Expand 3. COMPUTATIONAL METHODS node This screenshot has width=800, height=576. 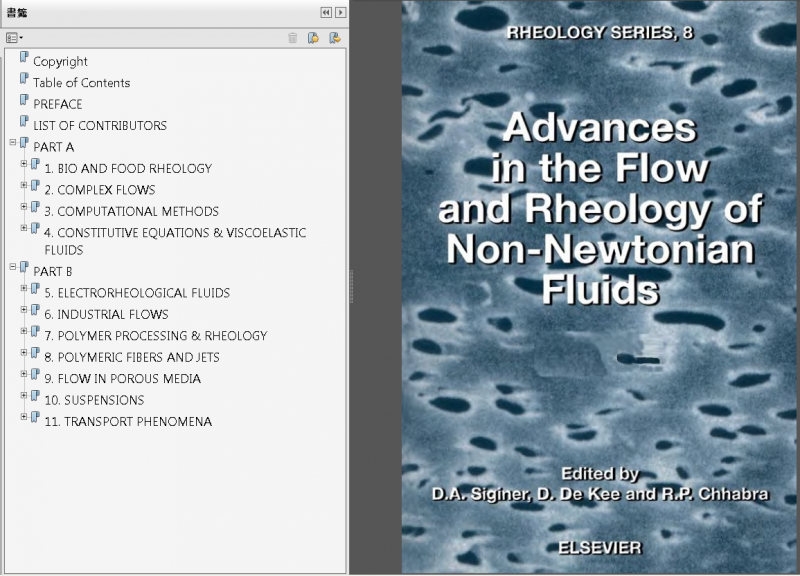click(x=24, y=207)
